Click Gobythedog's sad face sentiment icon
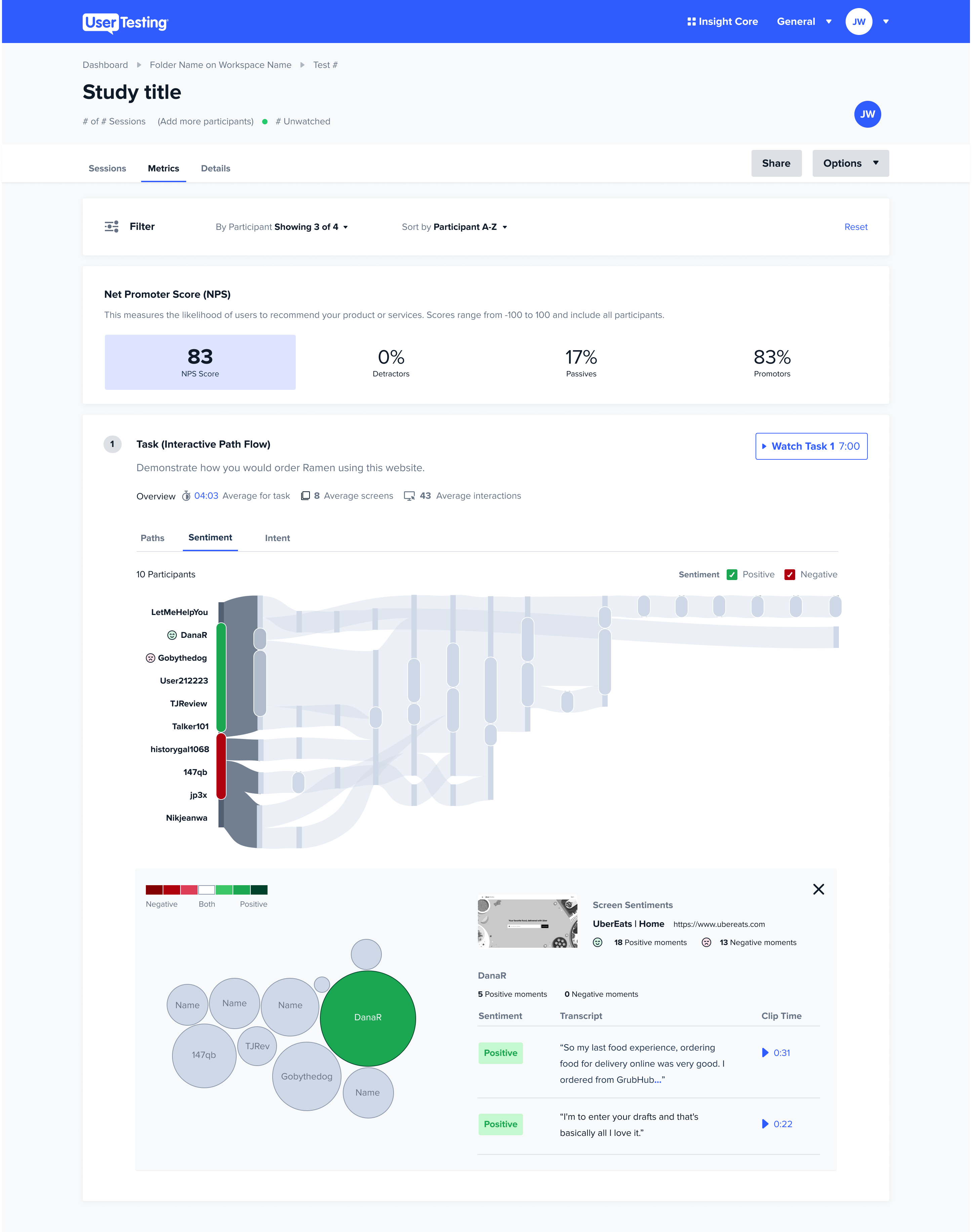 150,658
